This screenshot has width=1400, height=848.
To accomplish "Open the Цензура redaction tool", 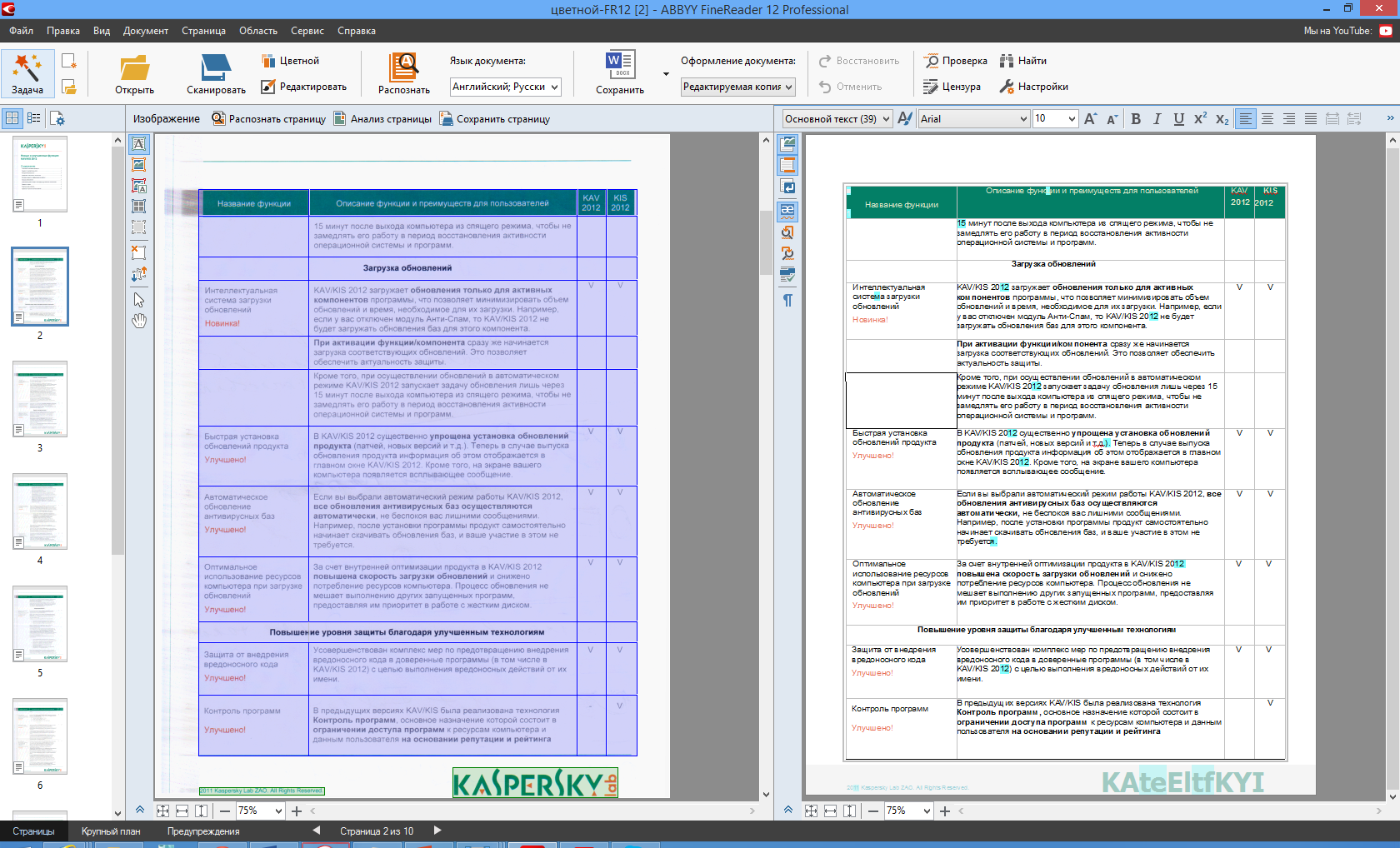I will pyautogui.click(x=952, y=87).
